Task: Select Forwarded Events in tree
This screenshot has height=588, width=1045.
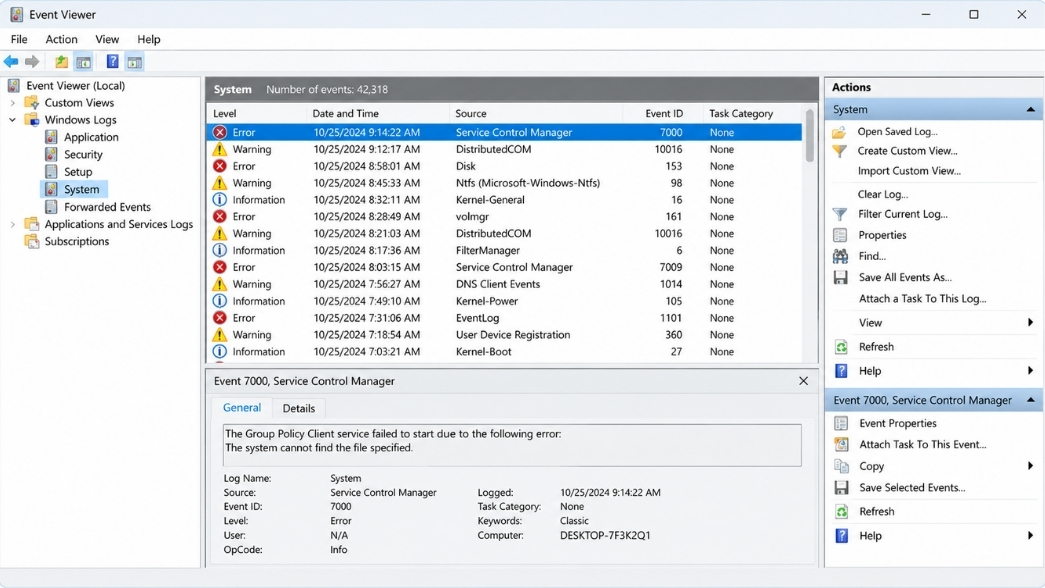Action: (x=107, y=207)
